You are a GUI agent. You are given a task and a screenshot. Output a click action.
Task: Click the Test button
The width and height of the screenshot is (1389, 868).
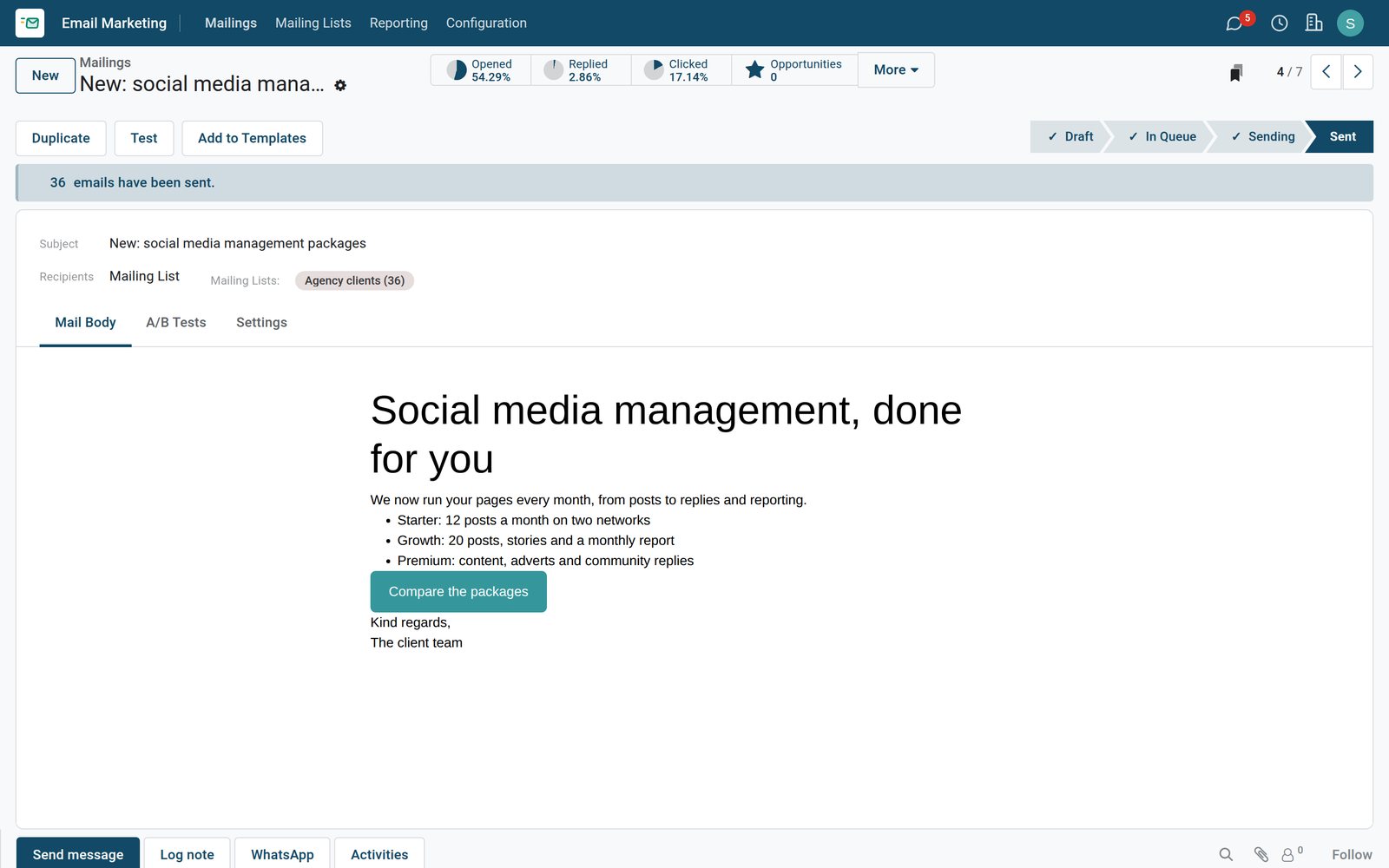click(144, 138)
